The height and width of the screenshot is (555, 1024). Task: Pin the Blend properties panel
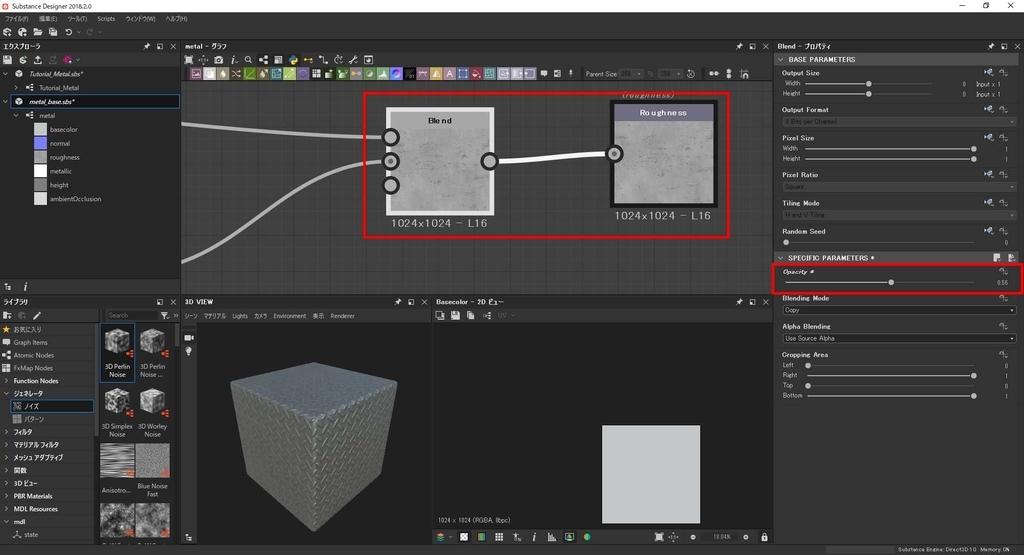click(991, 46)
